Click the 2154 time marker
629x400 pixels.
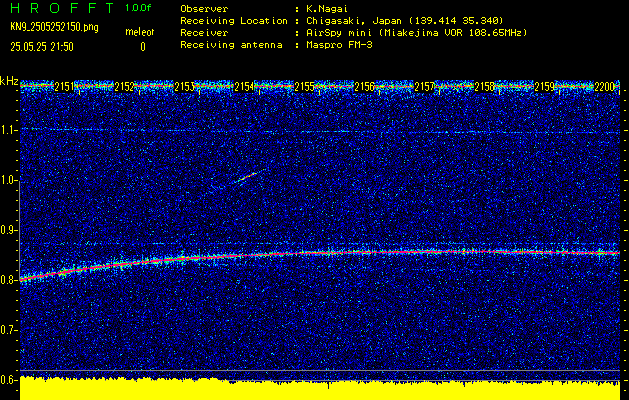244,87
